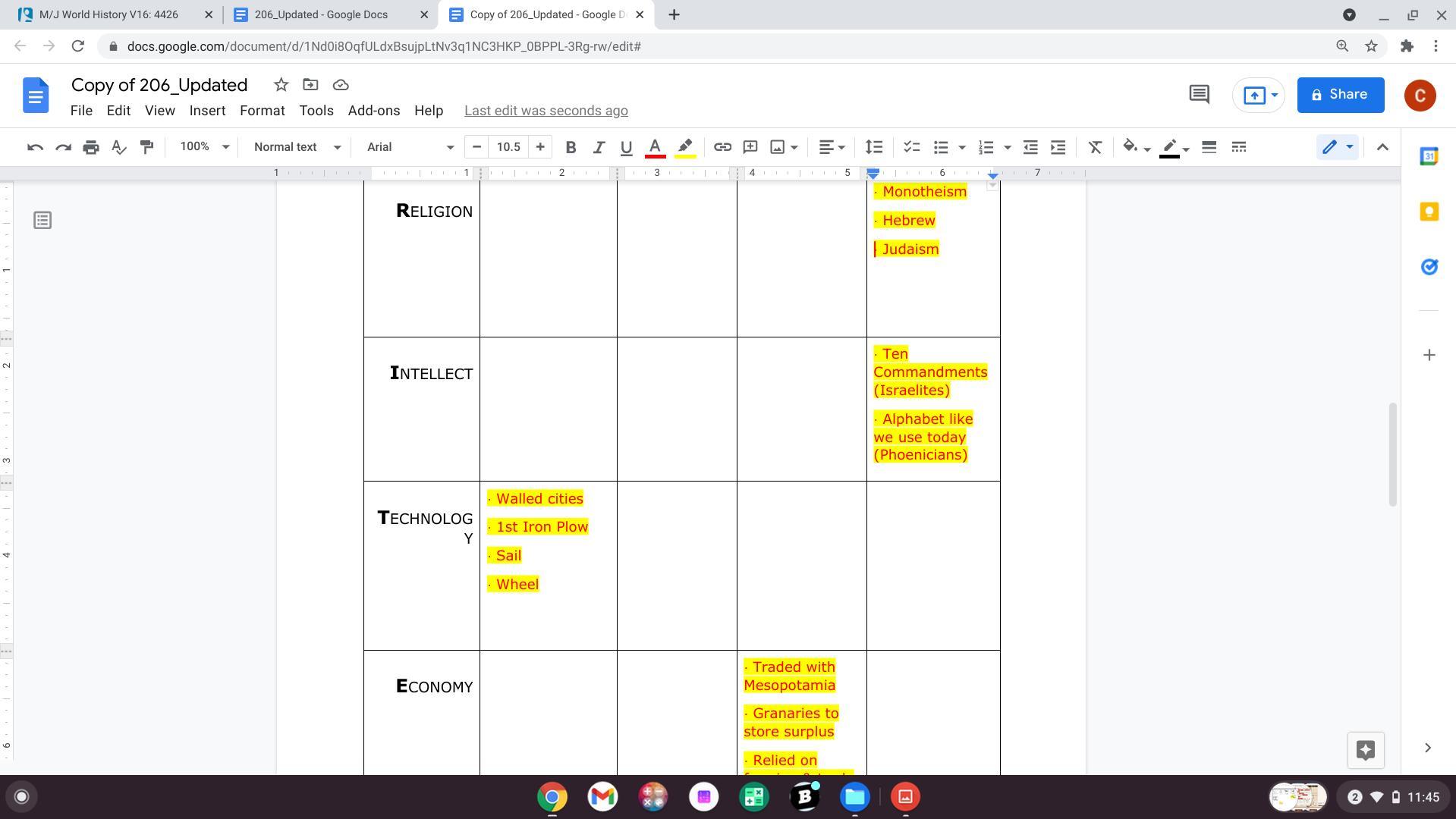Open Google Calendar in side panel
The width and height of the screenshot is (1456, 819).
coord(1429,156)
